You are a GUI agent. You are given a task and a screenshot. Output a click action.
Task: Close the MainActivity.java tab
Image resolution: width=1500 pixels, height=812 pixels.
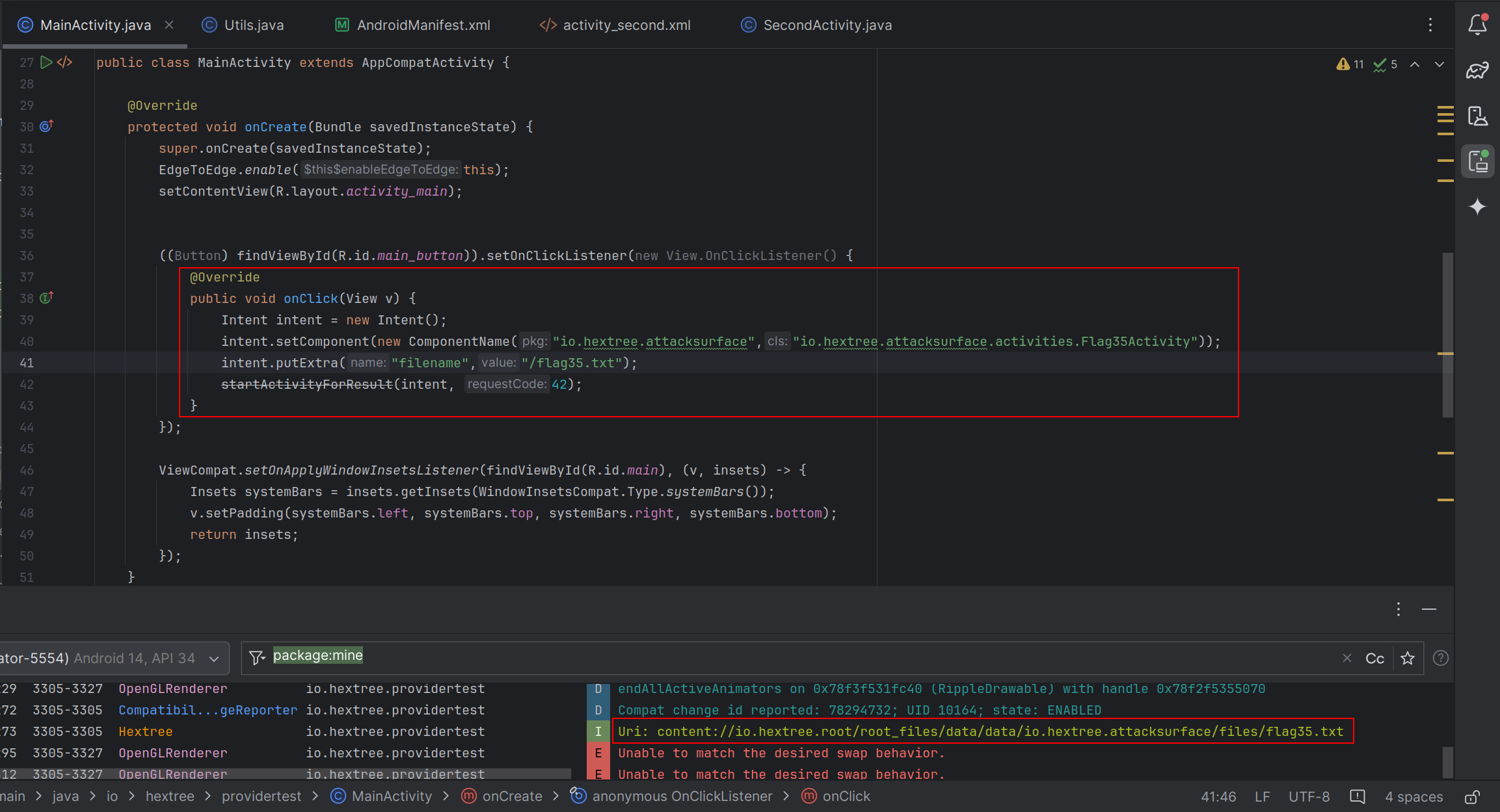[x=169, y=25]
